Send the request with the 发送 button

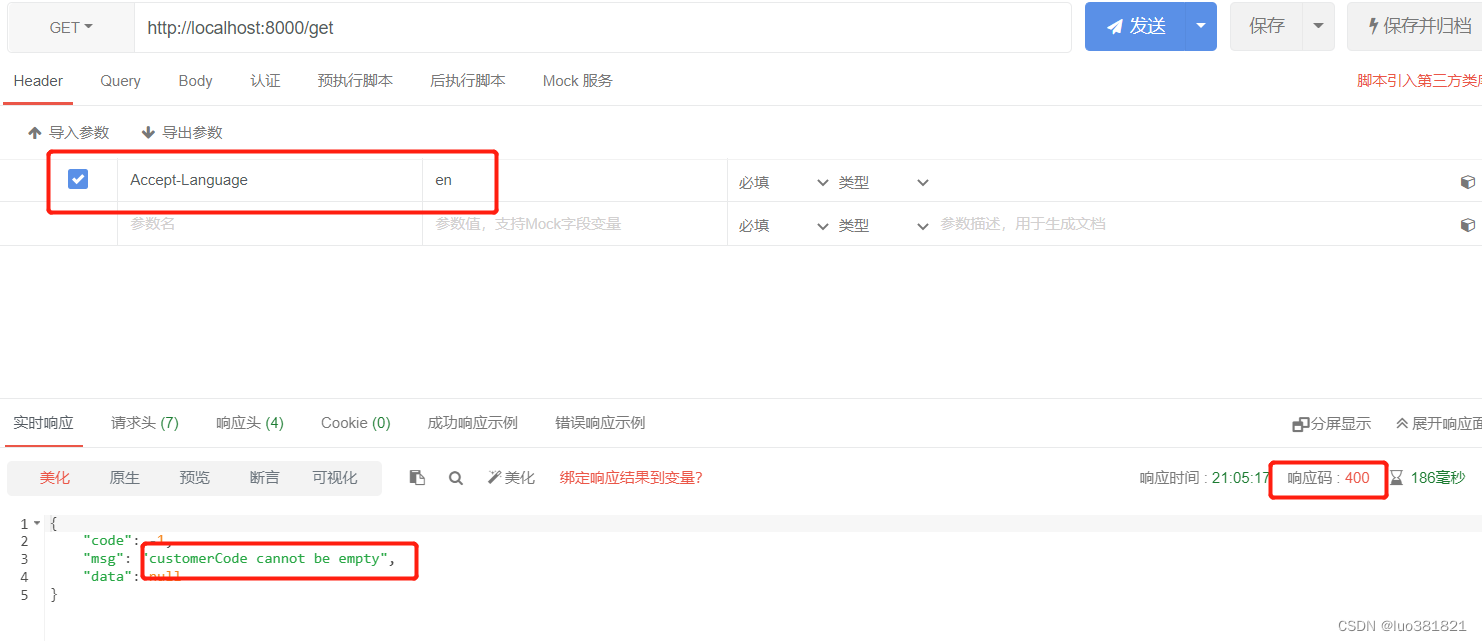(x=1136, y=27)
